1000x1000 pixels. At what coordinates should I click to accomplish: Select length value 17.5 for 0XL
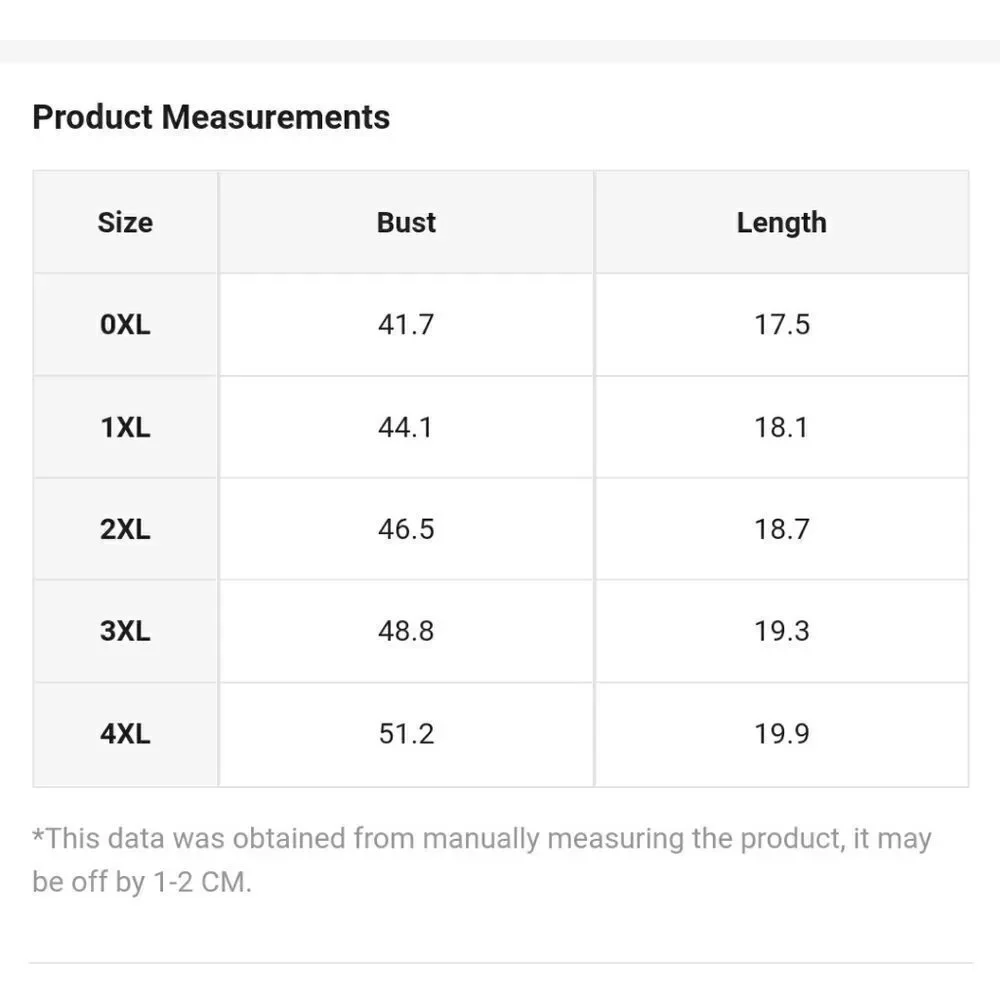[x=781, y=325]
